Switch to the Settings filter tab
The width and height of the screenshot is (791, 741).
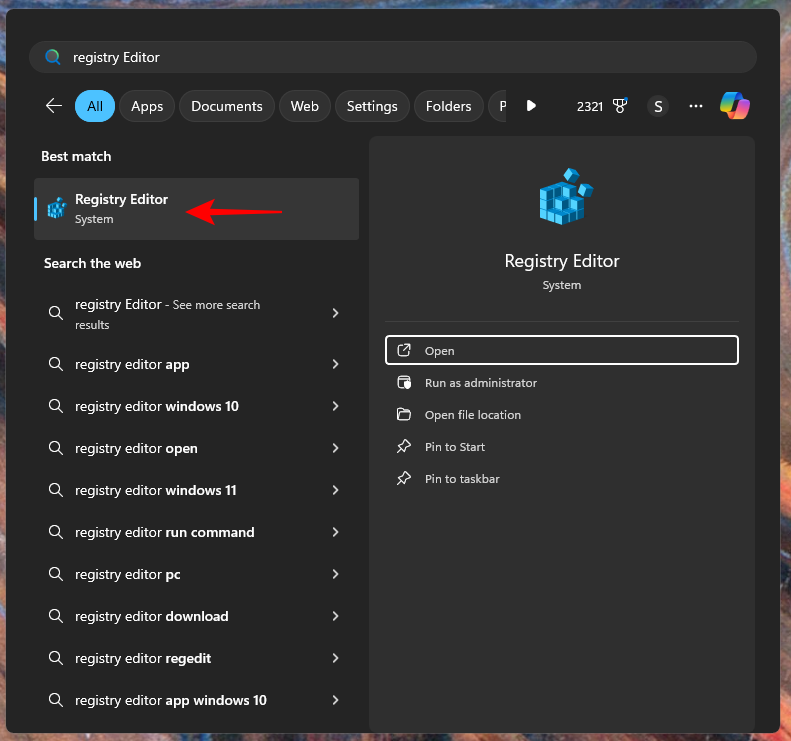(x=372, y=106)
